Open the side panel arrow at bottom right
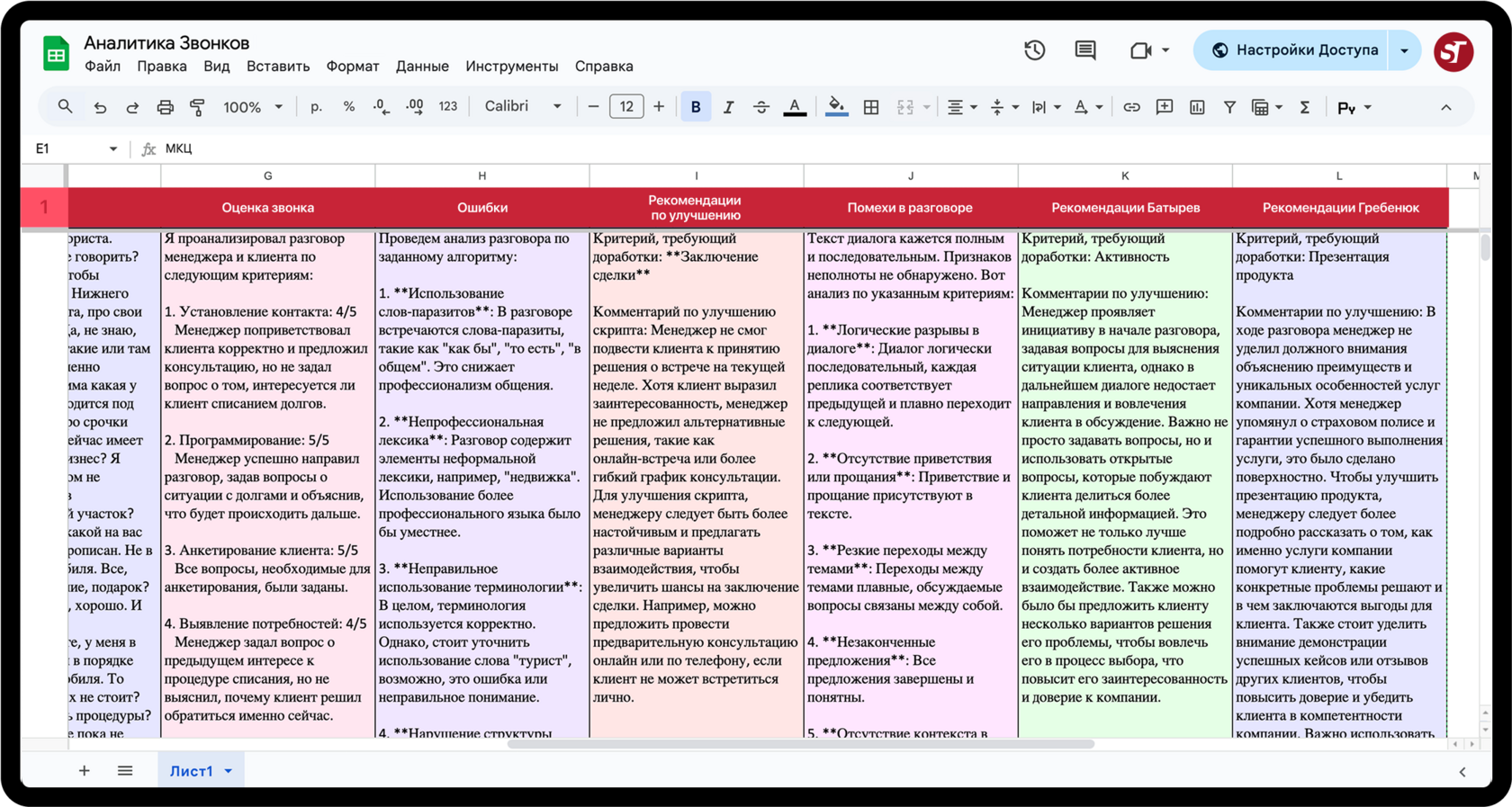The width and height of the screenshot is (1512, 807). (1462, 772)
